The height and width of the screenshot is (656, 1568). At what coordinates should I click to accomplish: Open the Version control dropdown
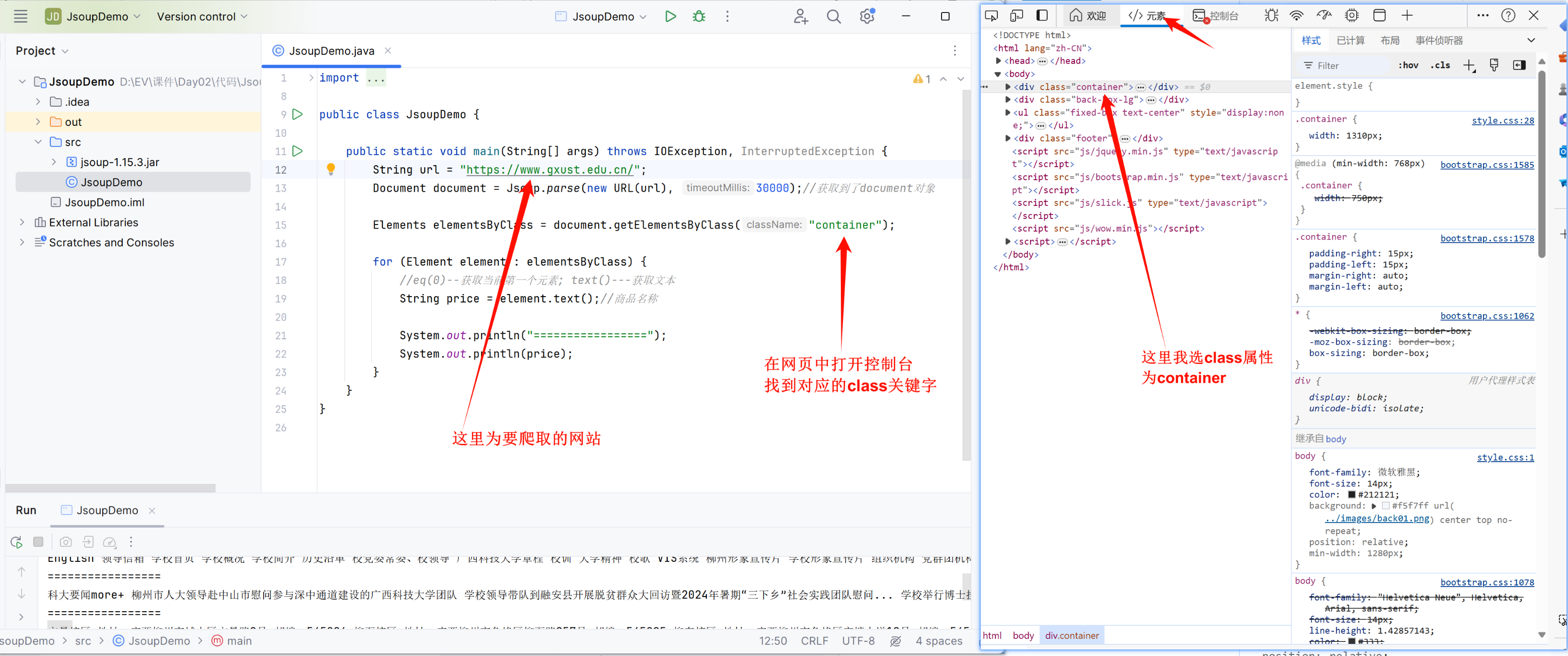[202, 17]
